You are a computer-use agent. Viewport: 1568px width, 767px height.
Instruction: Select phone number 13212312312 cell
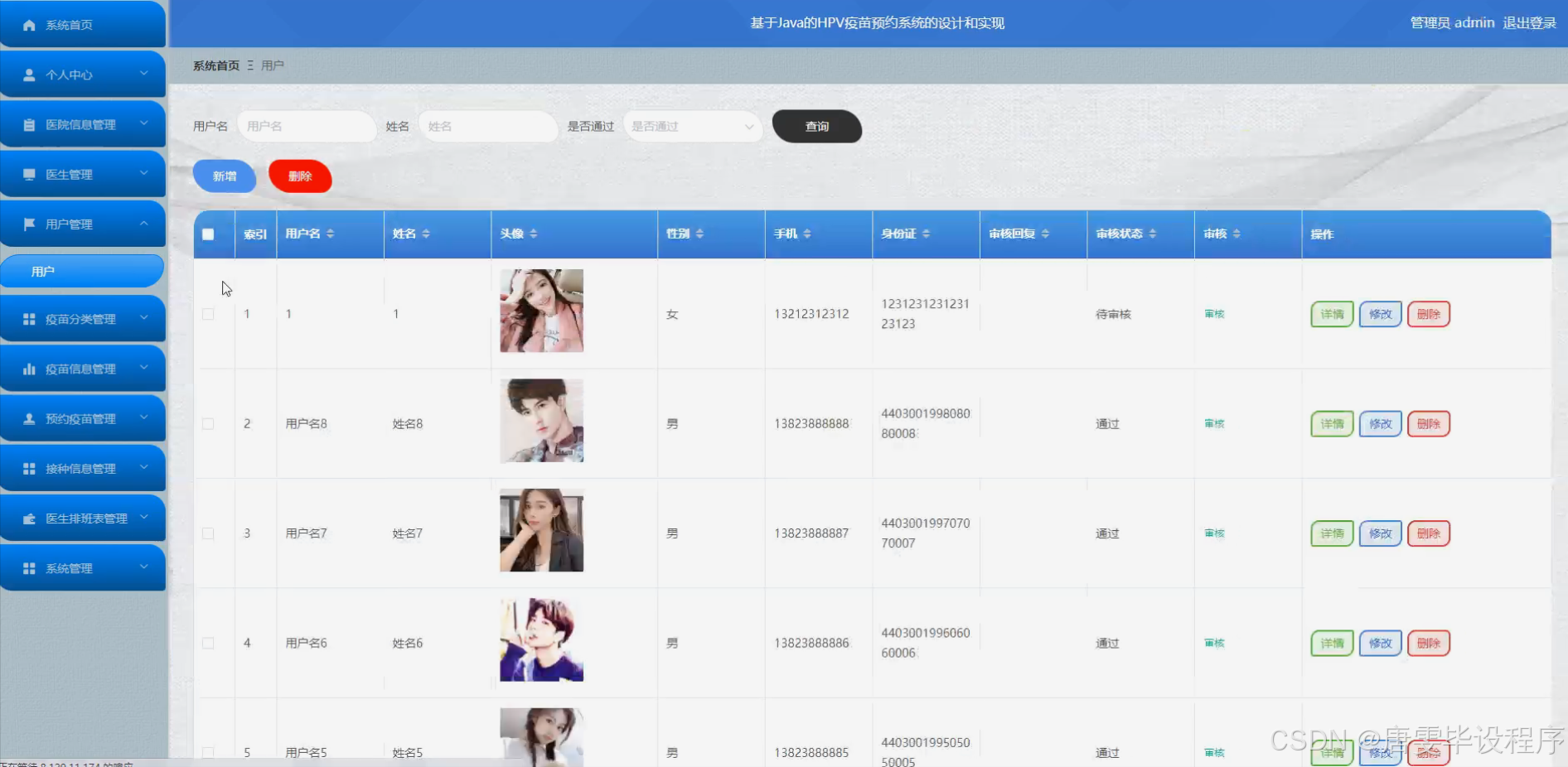click(811, 314)
